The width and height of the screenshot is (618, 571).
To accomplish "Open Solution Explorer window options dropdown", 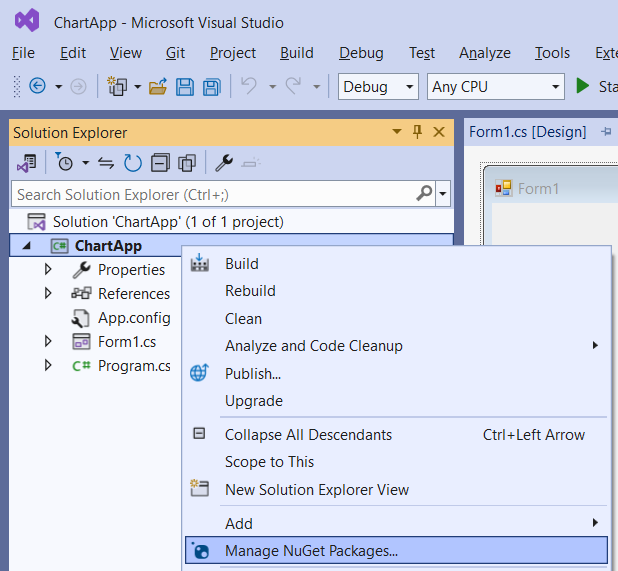I will [x=397, y=131].
